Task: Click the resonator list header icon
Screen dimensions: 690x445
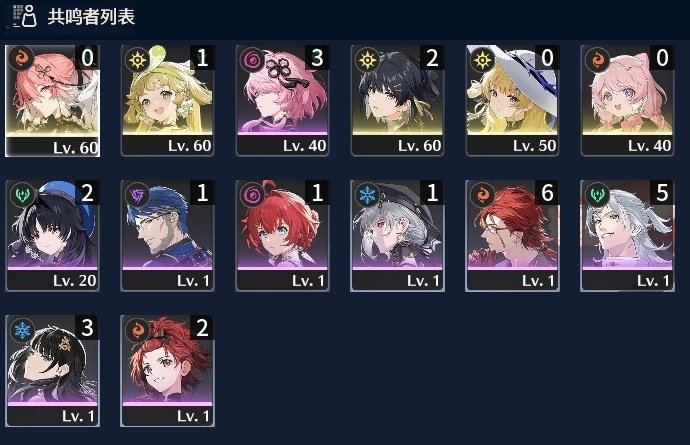Action: (25, 16)
